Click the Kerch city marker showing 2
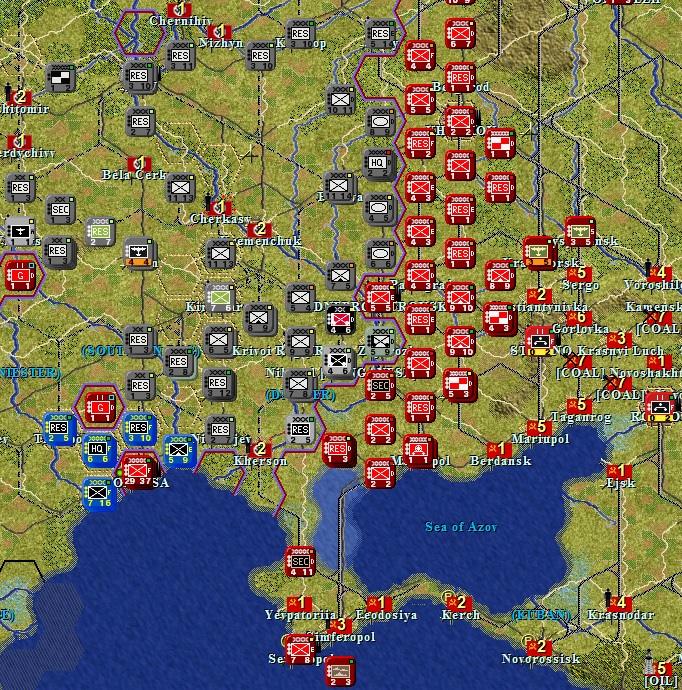Viewport: 682px width, 690px height. point(460,602)
